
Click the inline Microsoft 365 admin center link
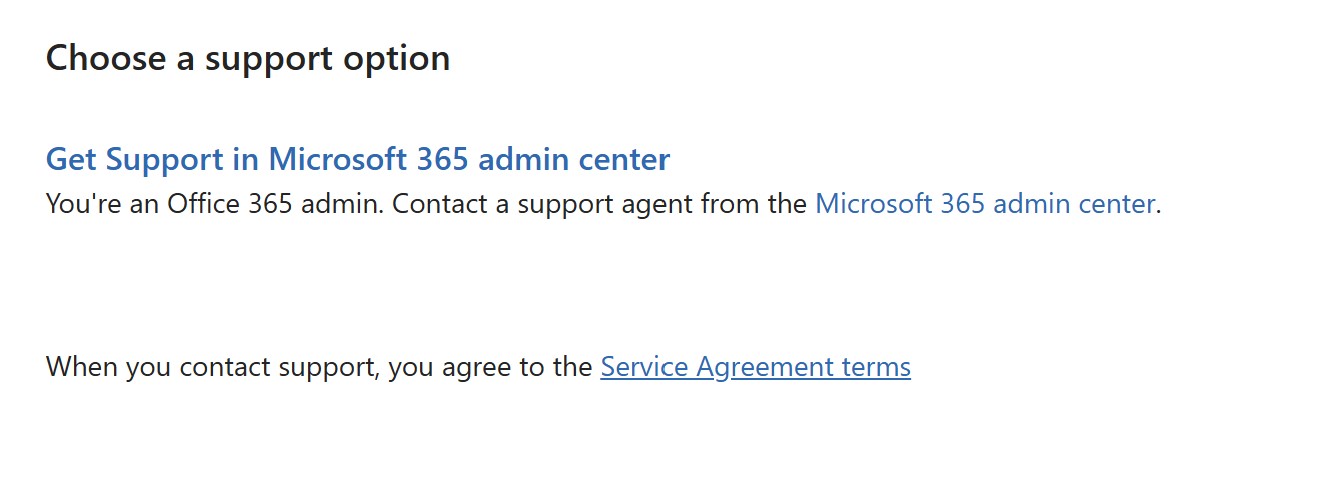(x=985, y=204)
